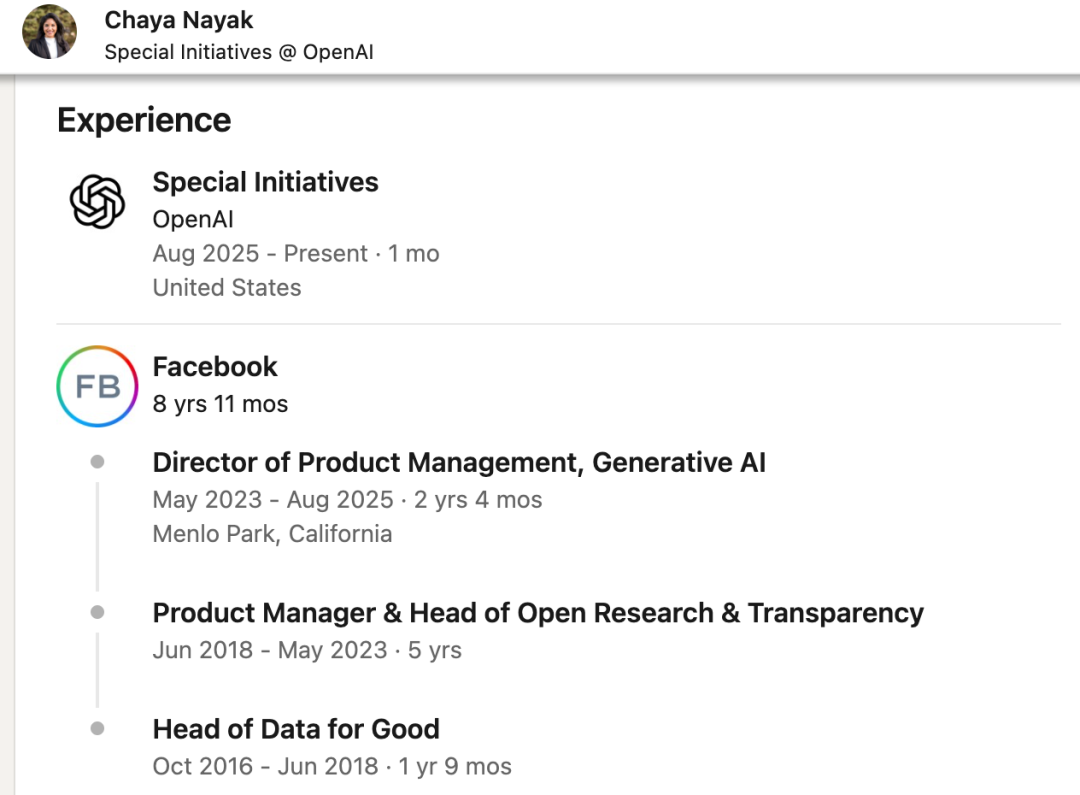Open the Special Initiatives job title

point(265,182)
